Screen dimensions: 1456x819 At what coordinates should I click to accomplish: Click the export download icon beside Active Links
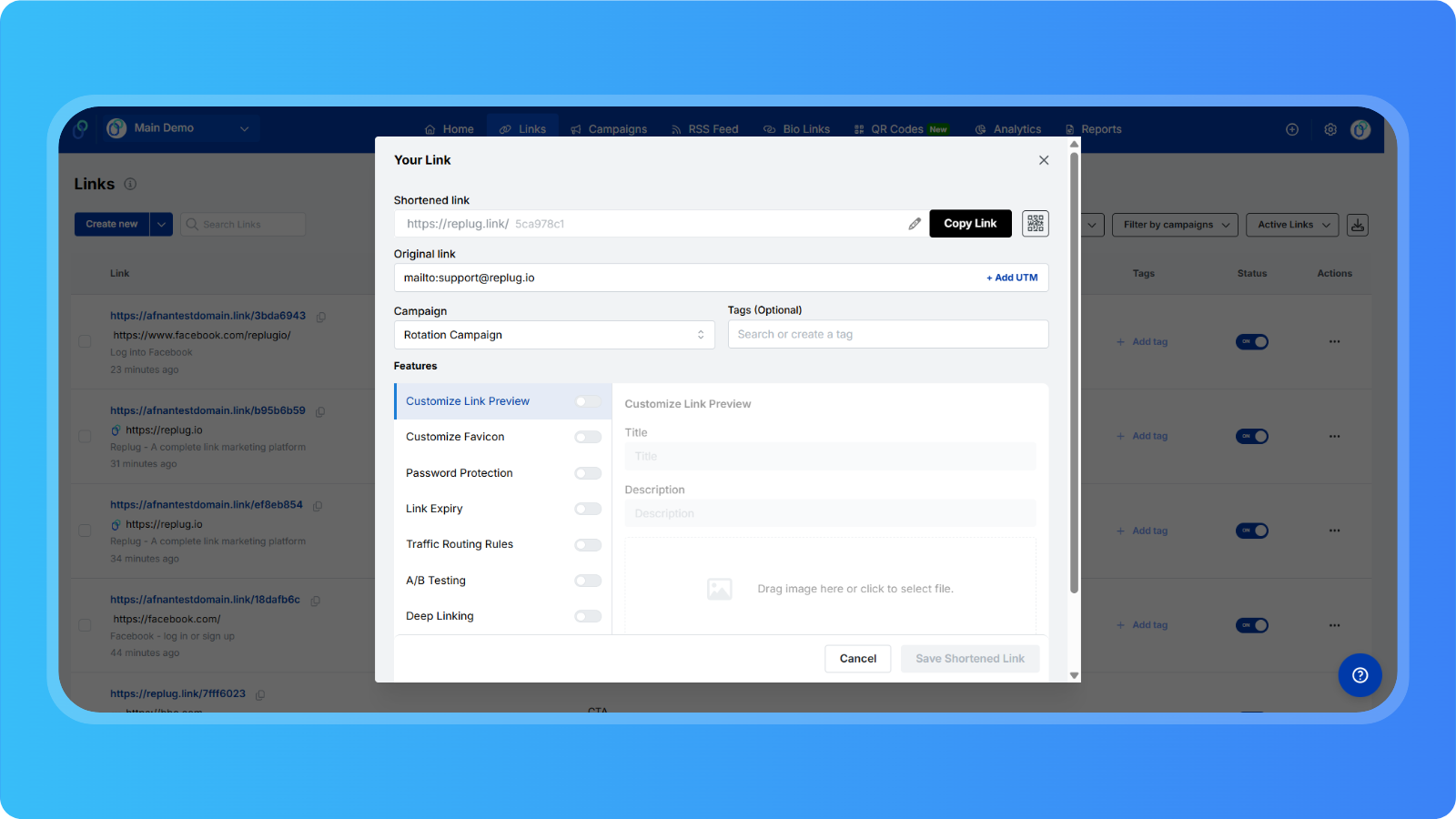[1357, 225]
